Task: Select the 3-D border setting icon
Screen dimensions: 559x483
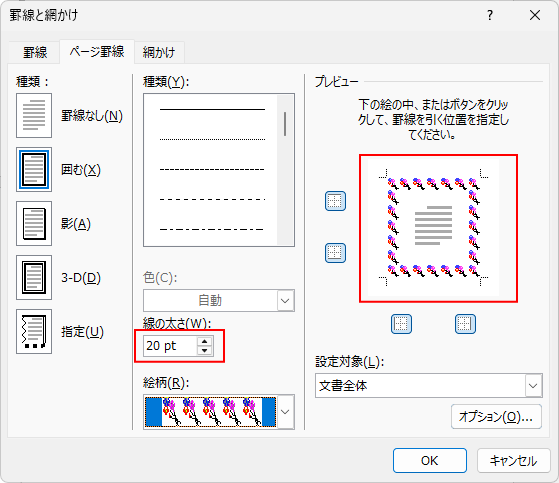Action: [34, 277]
